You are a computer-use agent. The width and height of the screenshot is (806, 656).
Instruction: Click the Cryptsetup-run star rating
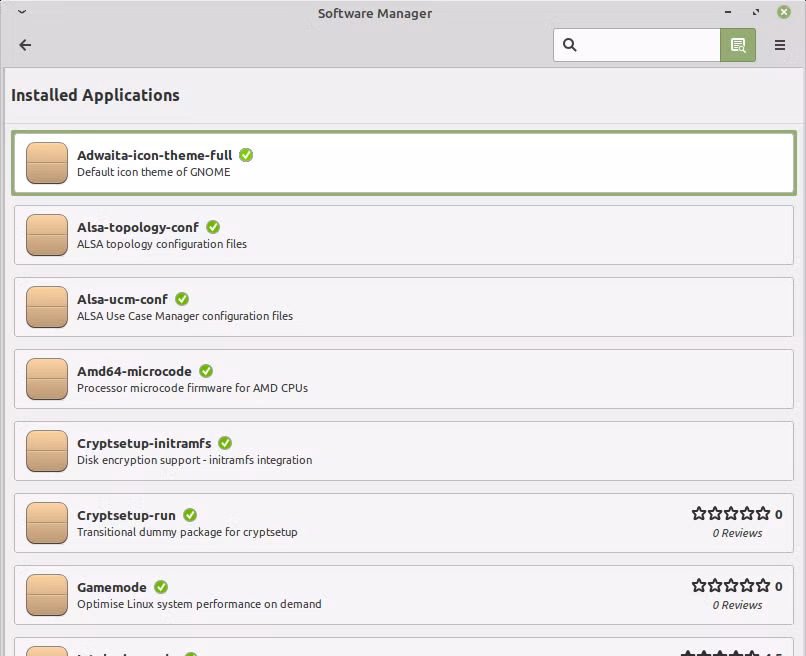[731, 514]
